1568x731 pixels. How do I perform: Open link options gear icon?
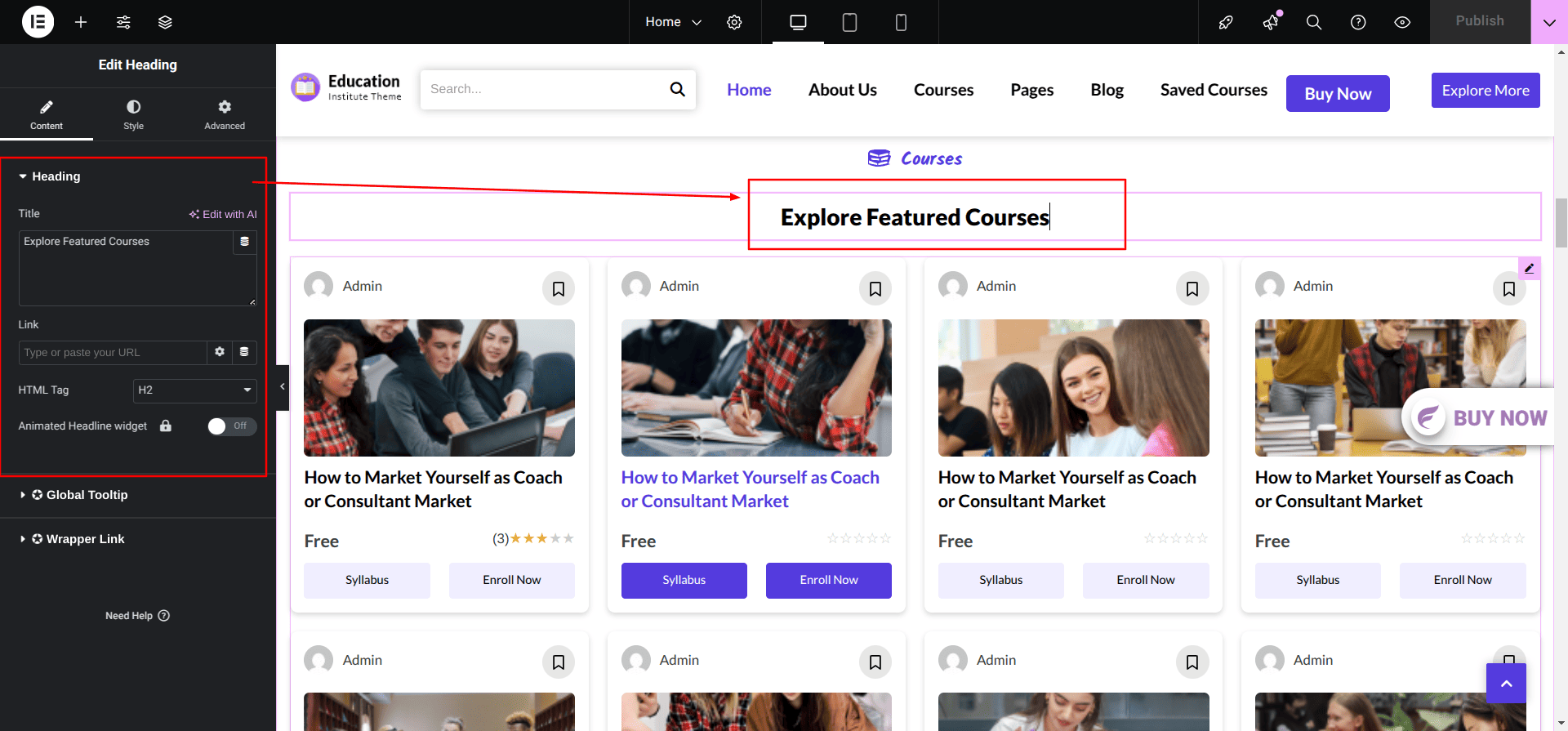tap(220, 352)
